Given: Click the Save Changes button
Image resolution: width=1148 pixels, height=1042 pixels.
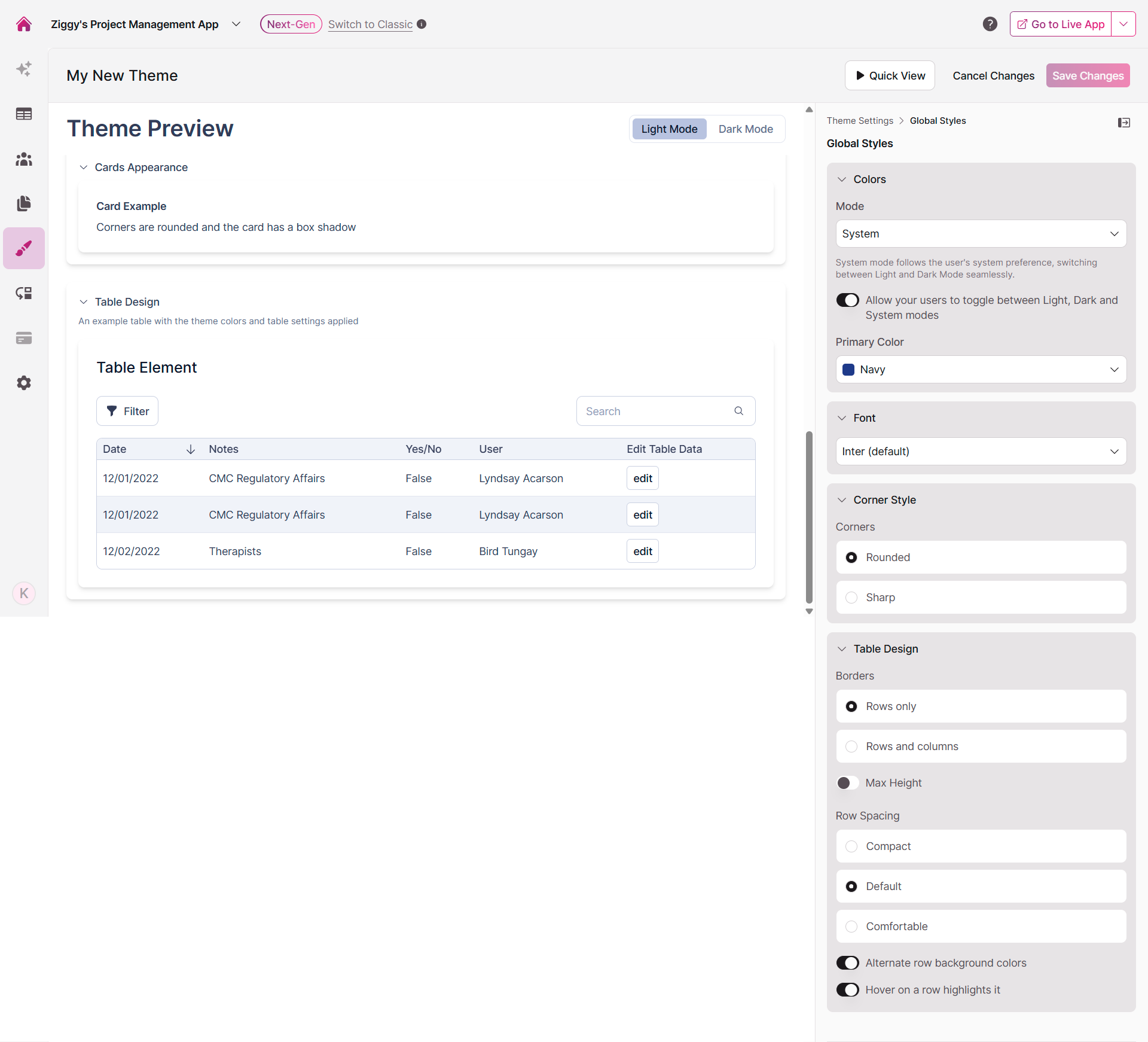Looking at the screenshot, I should [x=1087, y=76].
